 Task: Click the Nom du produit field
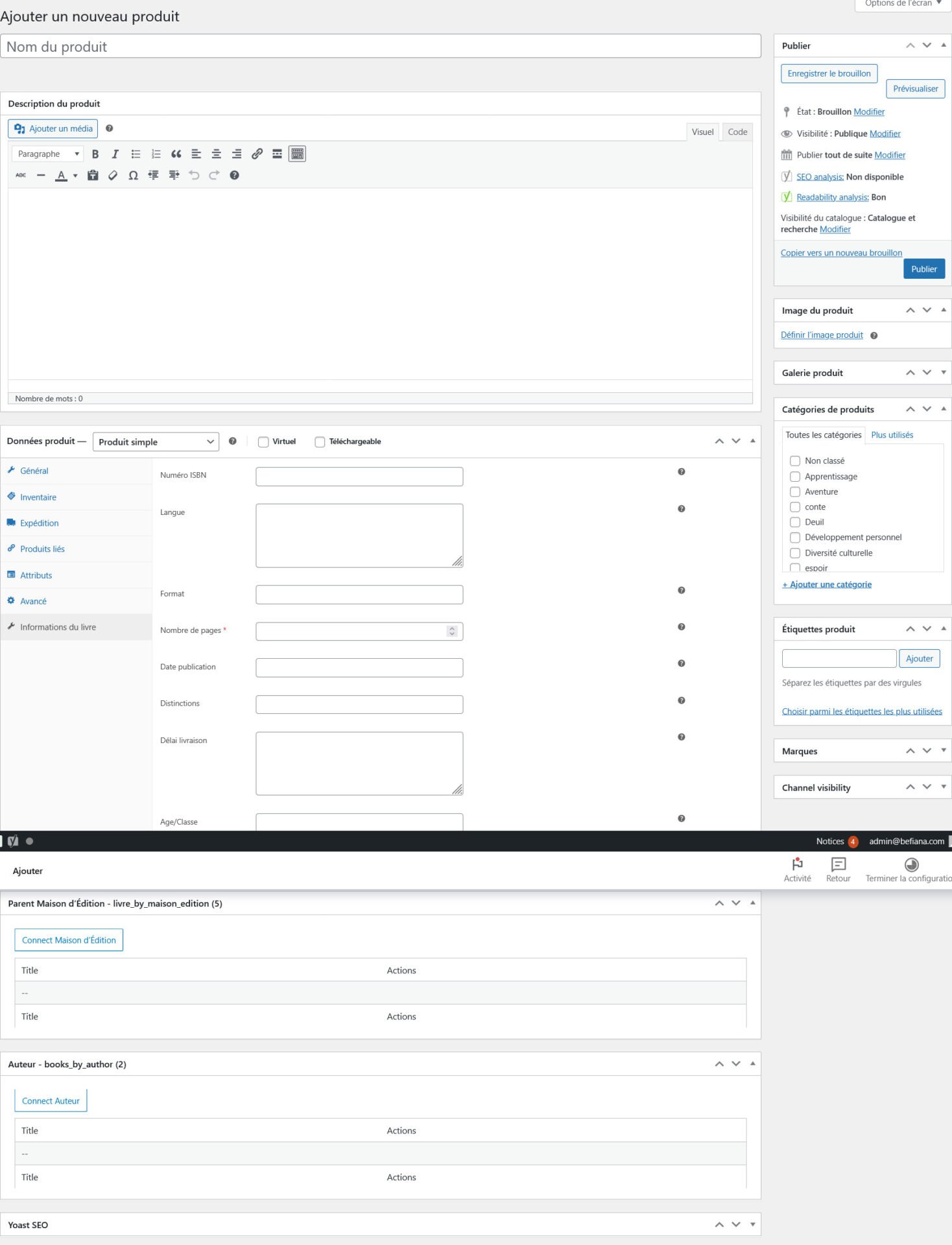pyautogui.click(x=381, y=47)
